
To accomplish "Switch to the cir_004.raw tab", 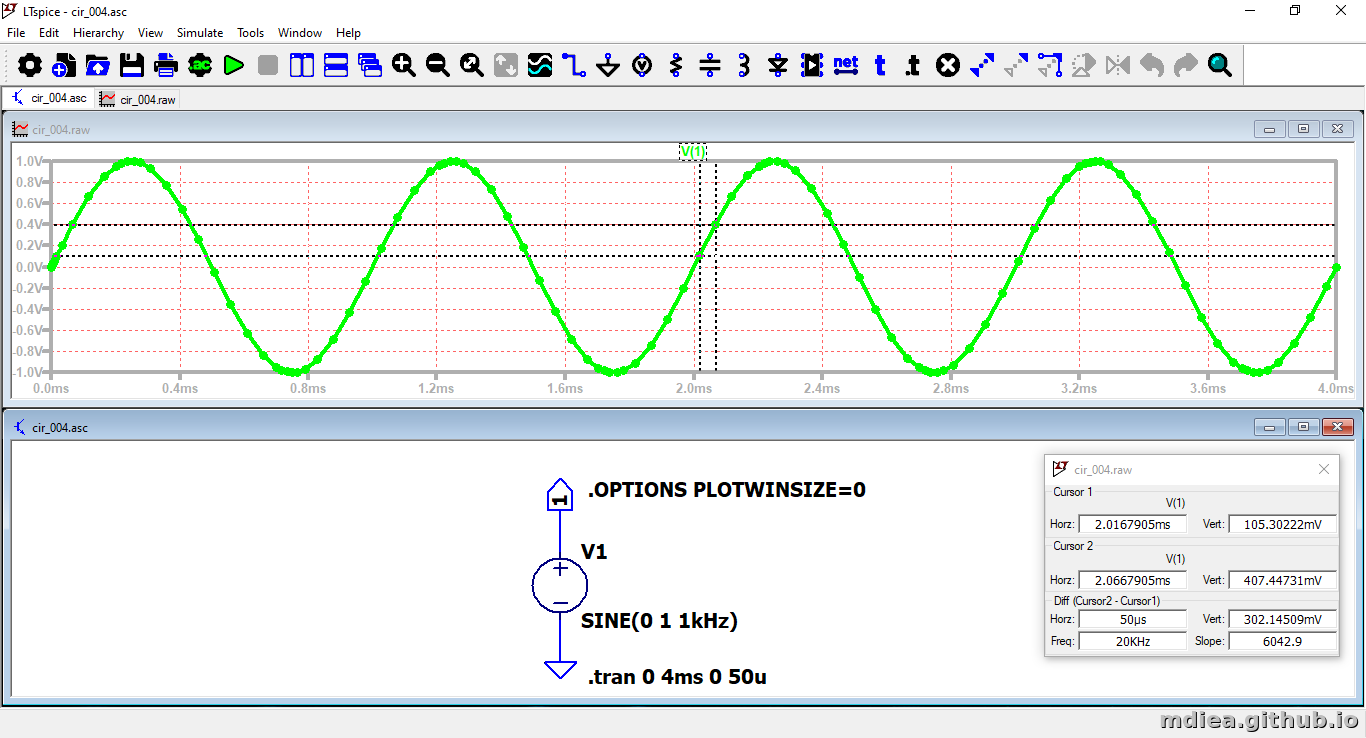I will (x=137, y=99).
